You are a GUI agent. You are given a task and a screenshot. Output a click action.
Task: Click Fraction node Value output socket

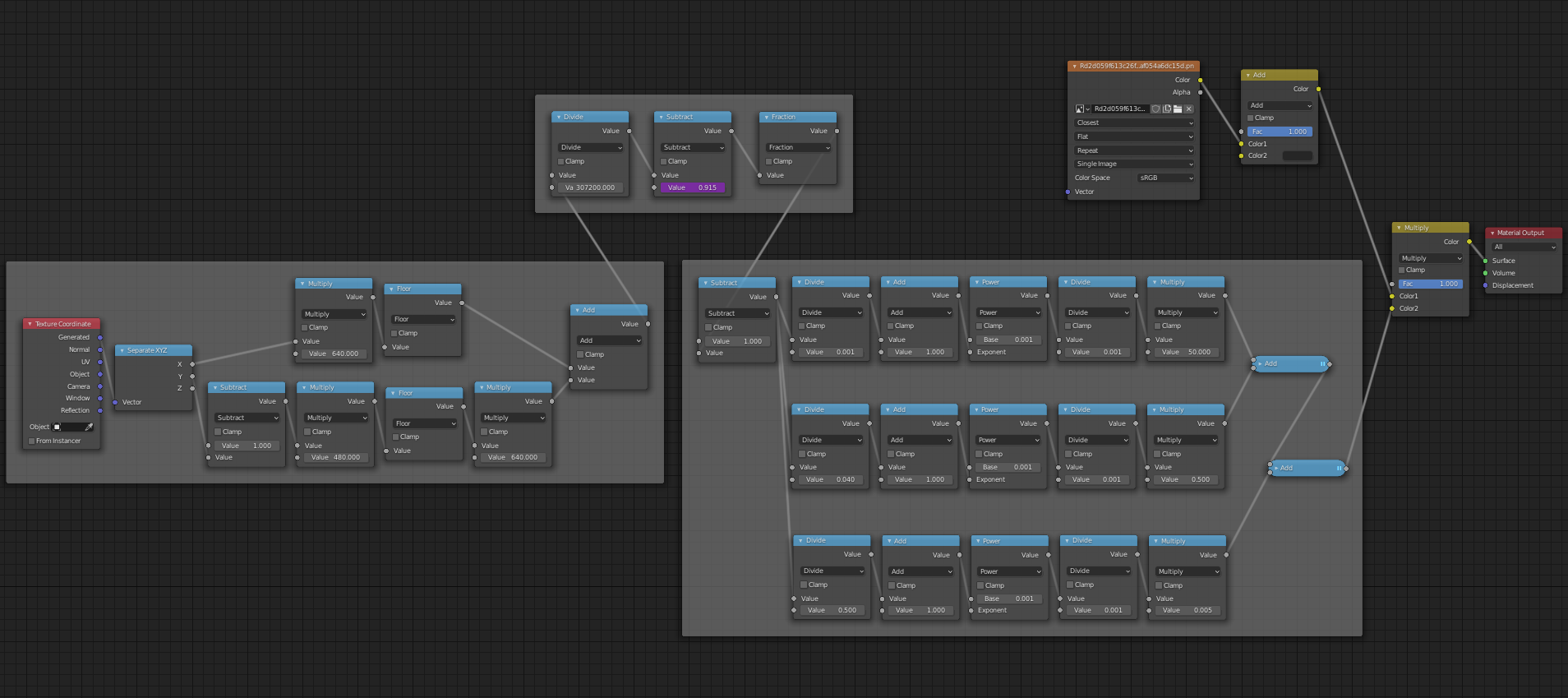coord(837,131)
